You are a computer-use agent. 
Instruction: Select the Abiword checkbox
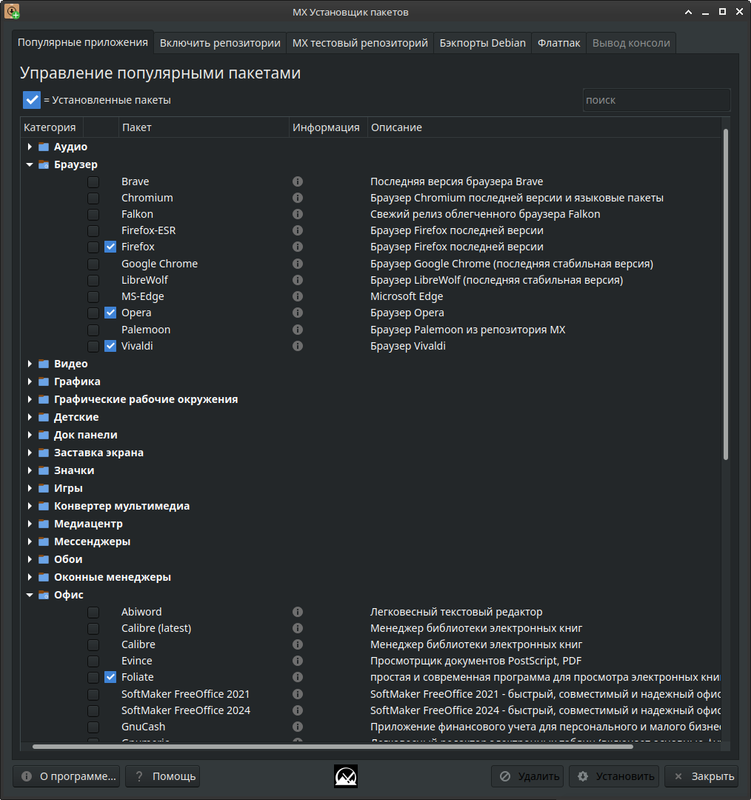(x=93, y=612)
